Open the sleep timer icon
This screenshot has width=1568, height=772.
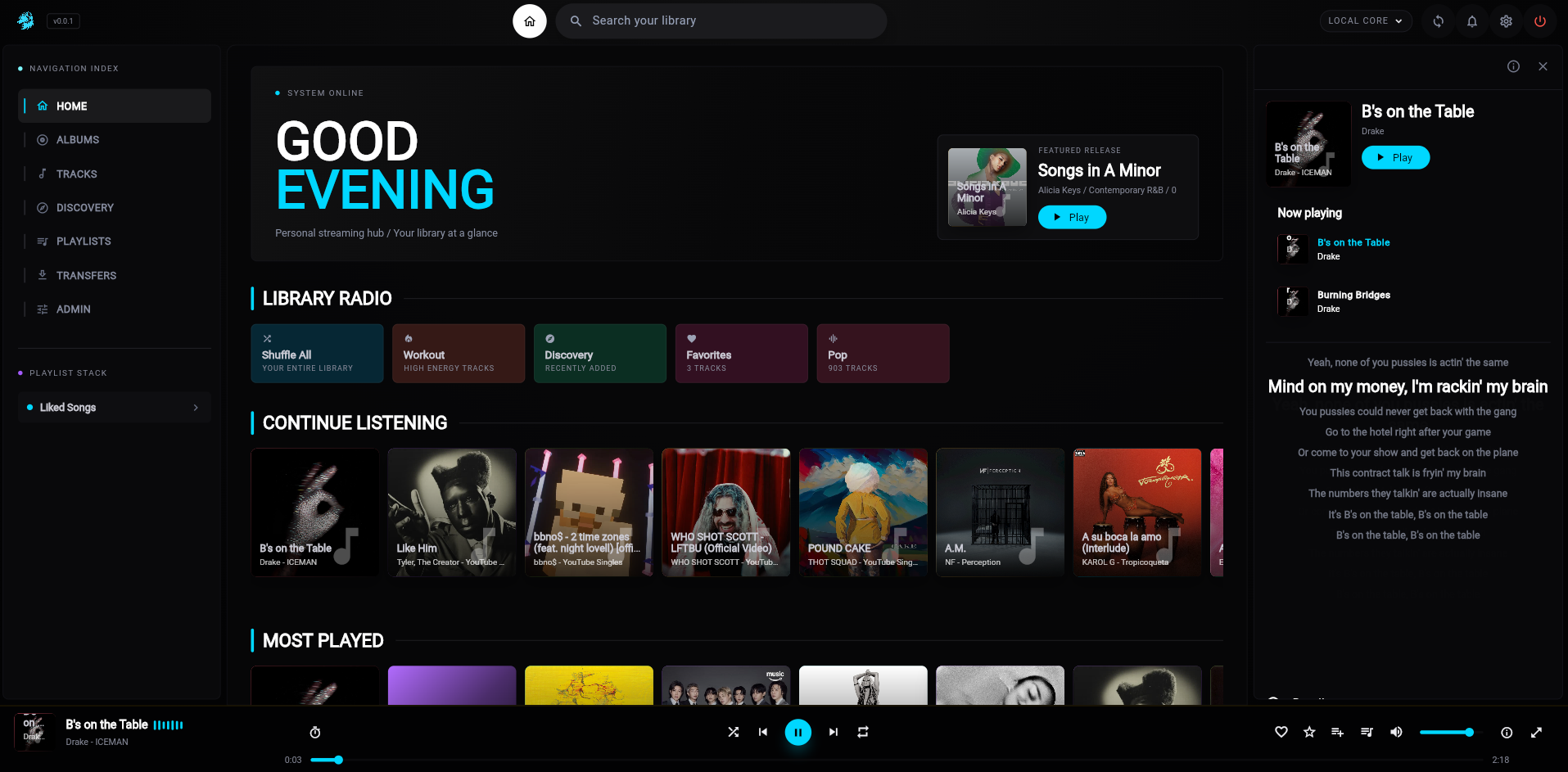click(315, 733)
